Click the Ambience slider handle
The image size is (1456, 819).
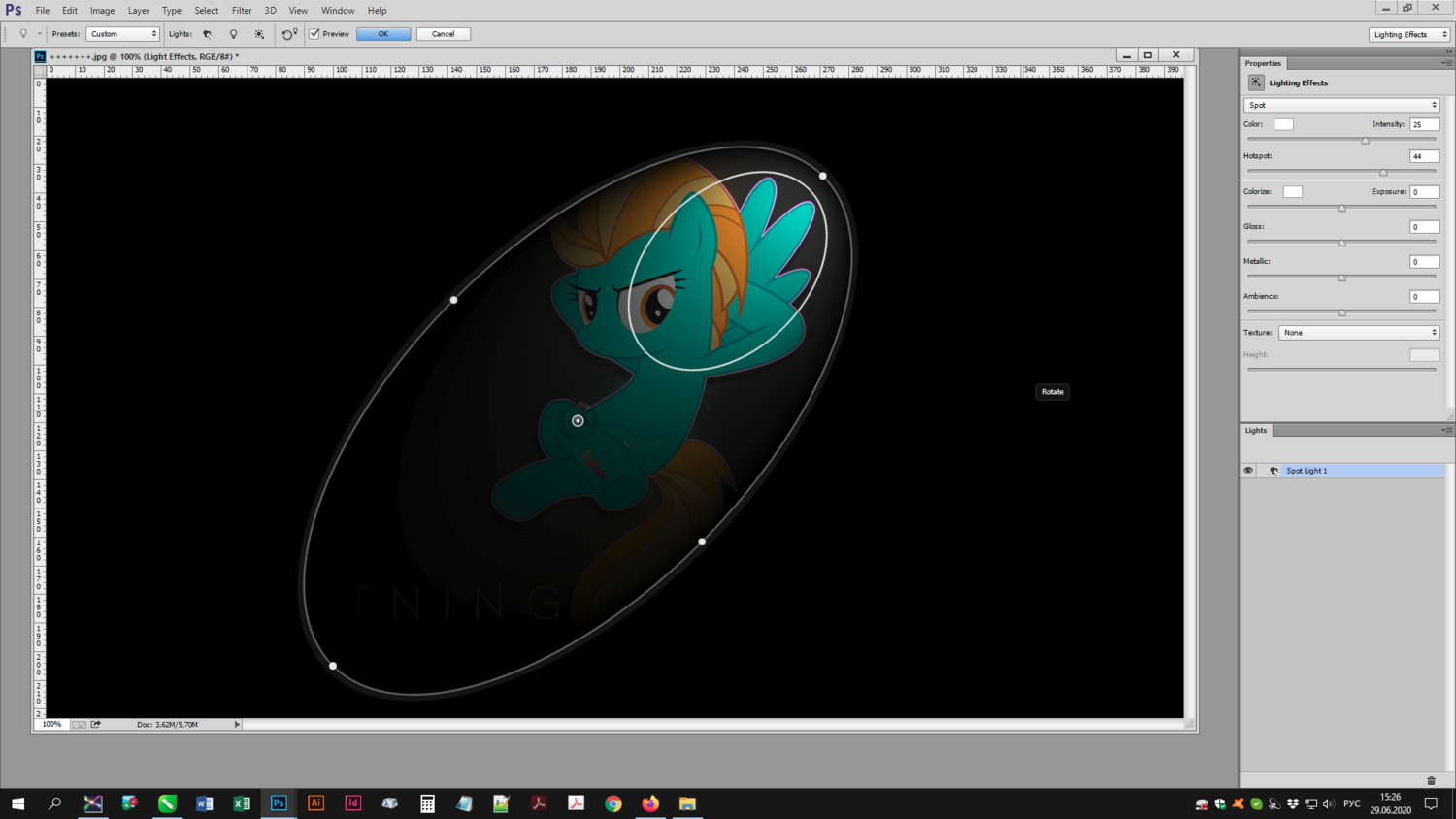[1341, 312]
